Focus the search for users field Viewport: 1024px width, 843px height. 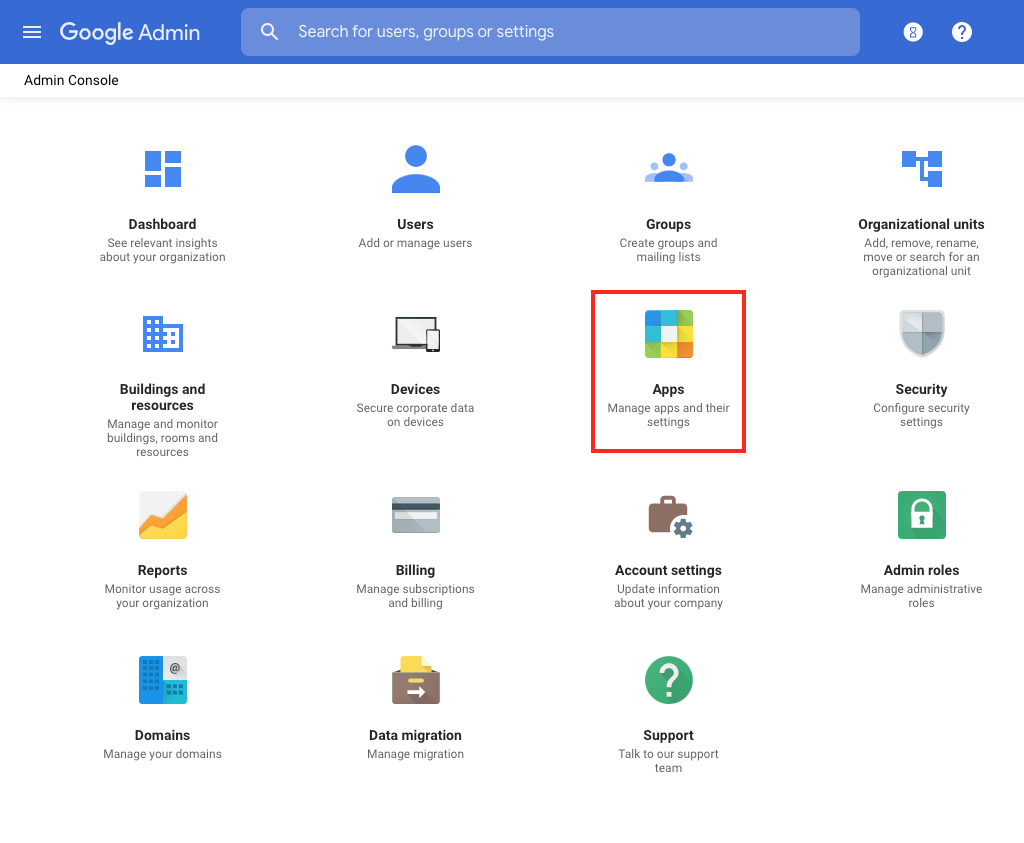pos(550,32)
